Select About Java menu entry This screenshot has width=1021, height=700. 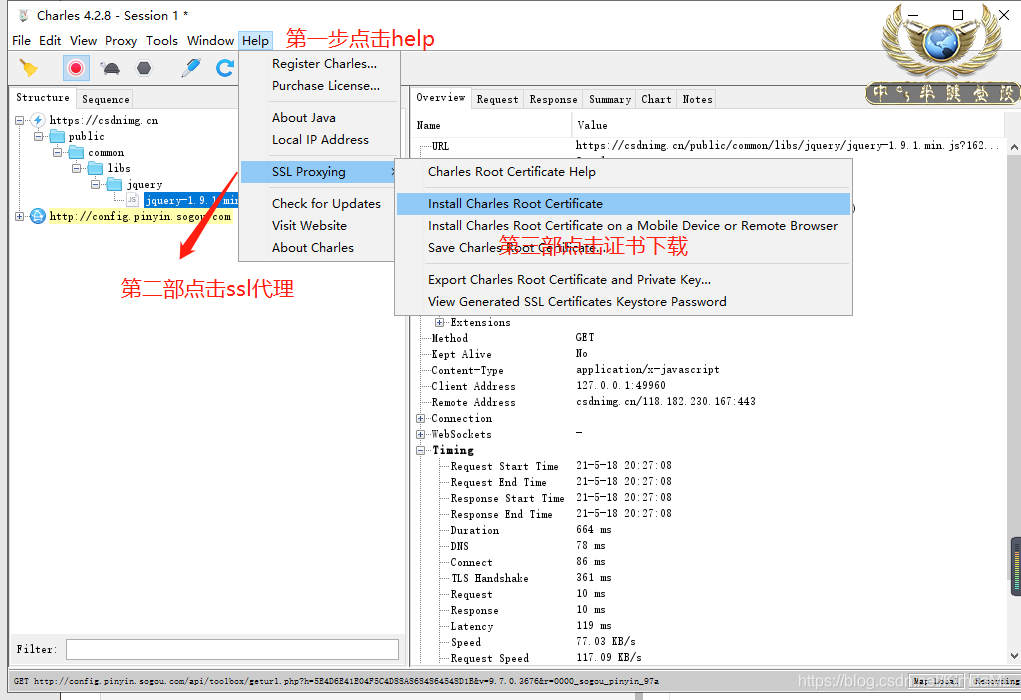[x=303, y=117]
